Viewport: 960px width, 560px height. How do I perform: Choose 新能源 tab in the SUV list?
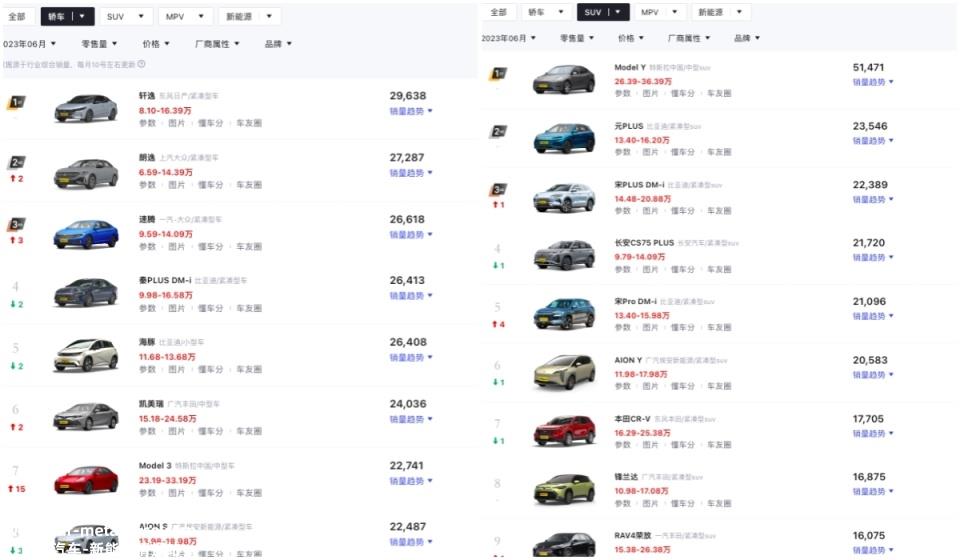720,12
